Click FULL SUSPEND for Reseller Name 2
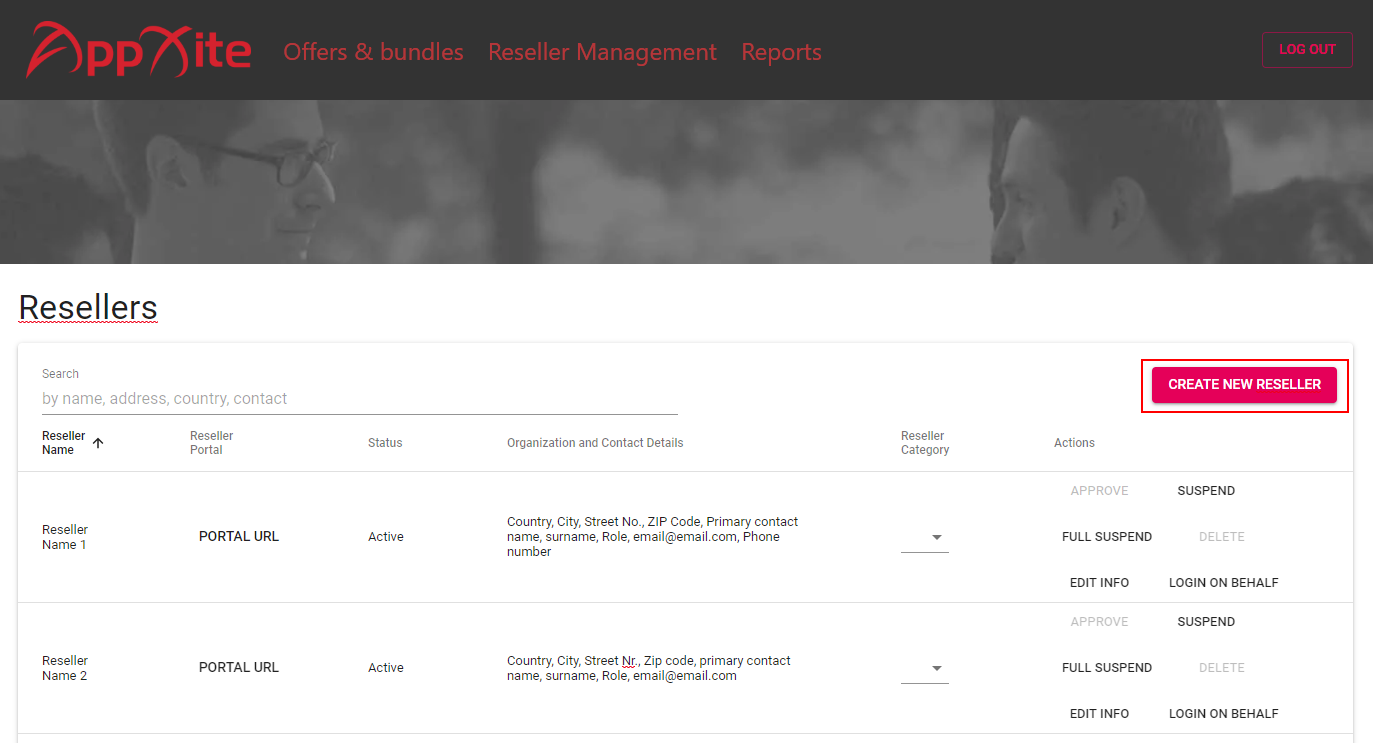This screenshot has width=1373, height=743. coord(1107,668)
